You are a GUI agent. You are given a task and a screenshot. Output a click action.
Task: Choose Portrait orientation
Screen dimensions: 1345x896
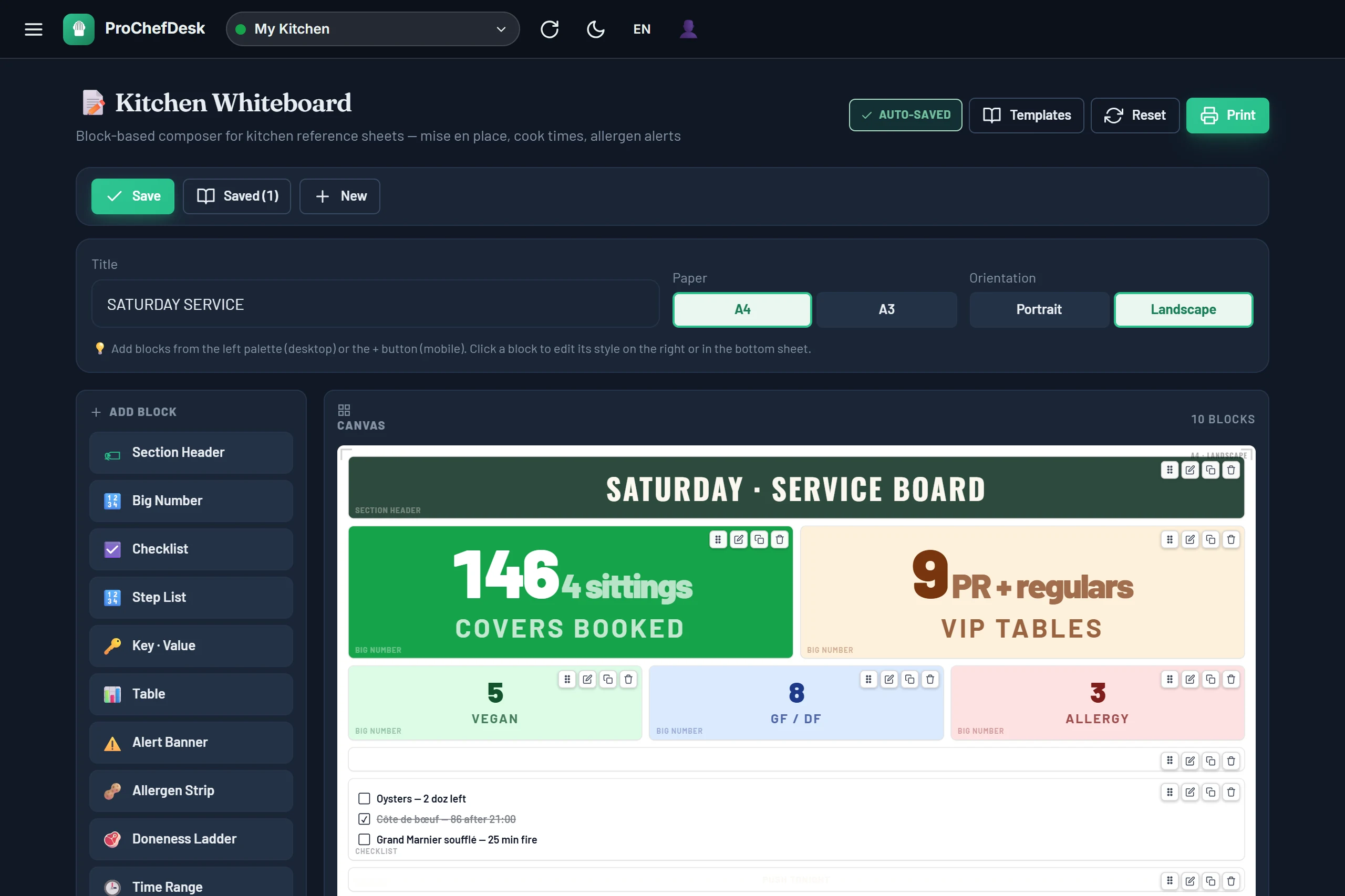[1039, 310]
